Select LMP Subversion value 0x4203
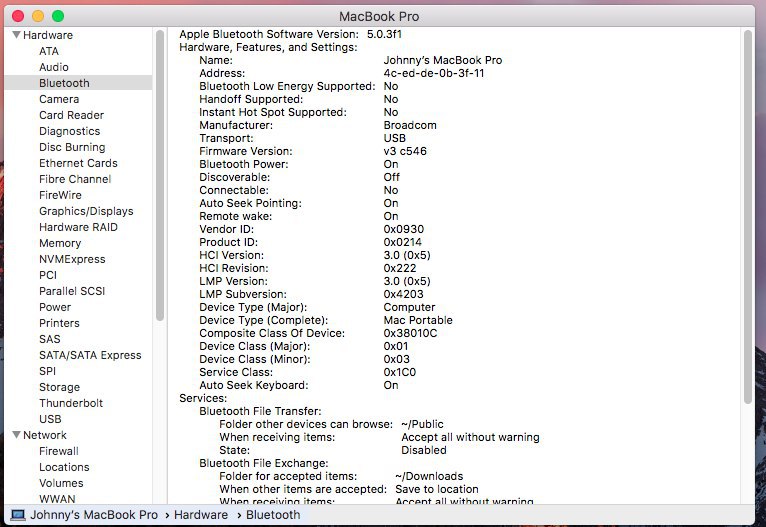 coord(404,294)
